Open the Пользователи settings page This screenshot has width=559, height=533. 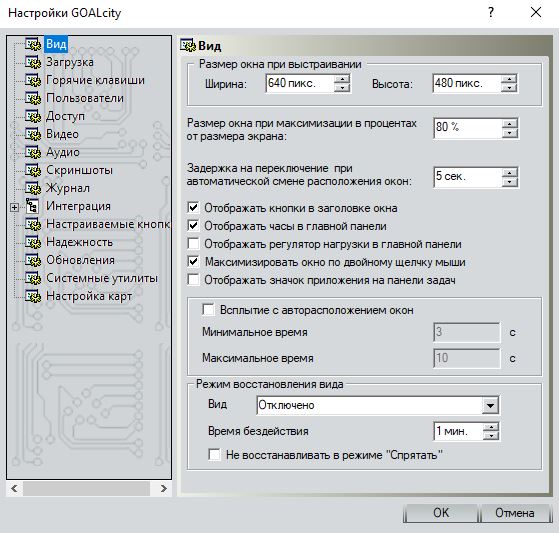pos(85,98)
